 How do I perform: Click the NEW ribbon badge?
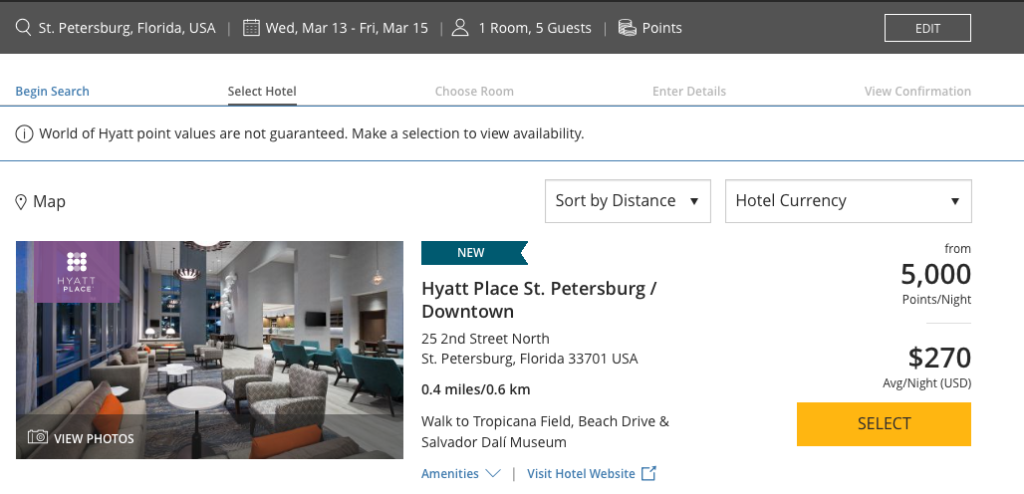click(x=474, y=253)
